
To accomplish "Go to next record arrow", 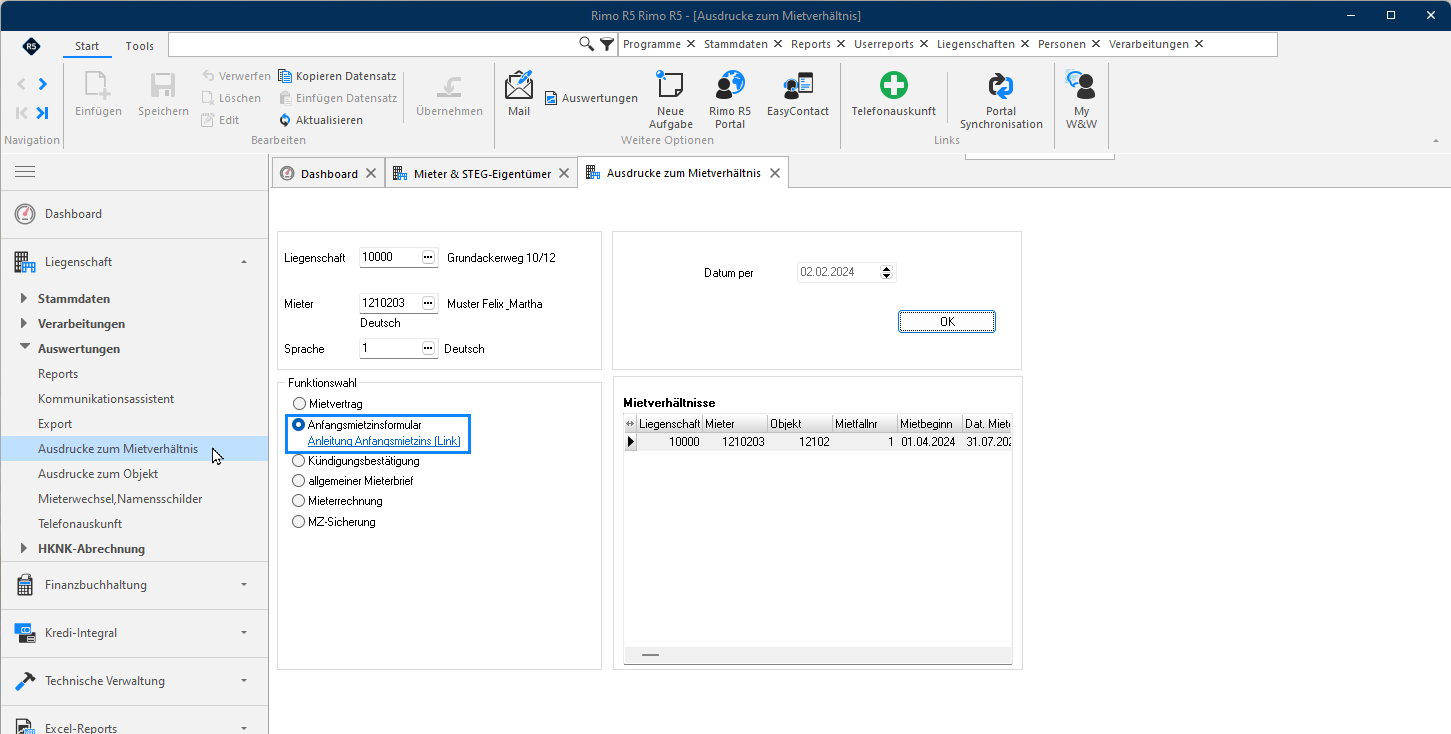I will coord(42,84).
